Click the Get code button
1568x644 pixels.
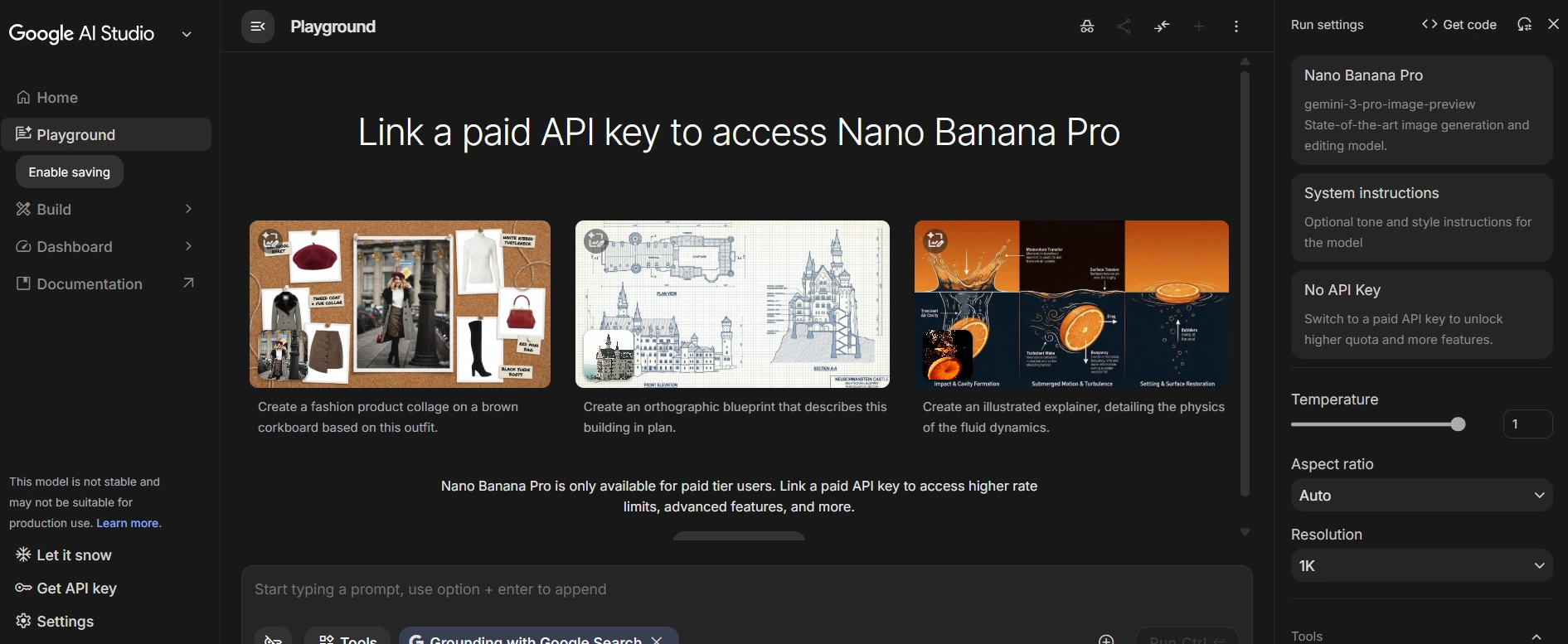[1459, 25]
